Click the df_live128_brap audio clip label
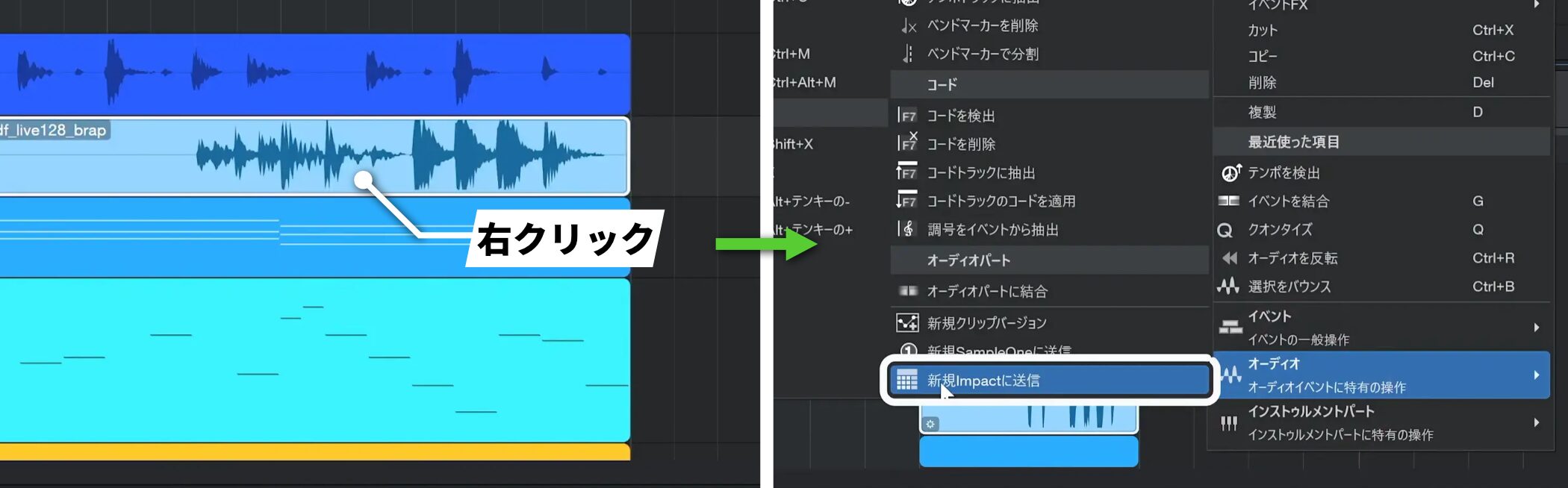The image size is (1568, 488). (54, 131)
